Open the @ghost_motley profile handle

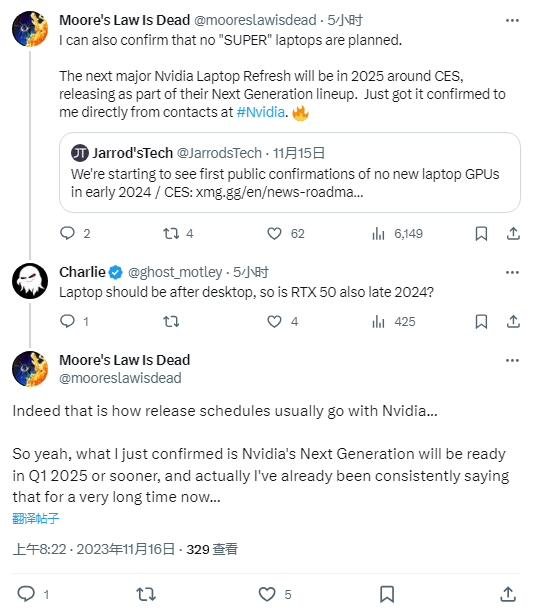tap(175, 272)
